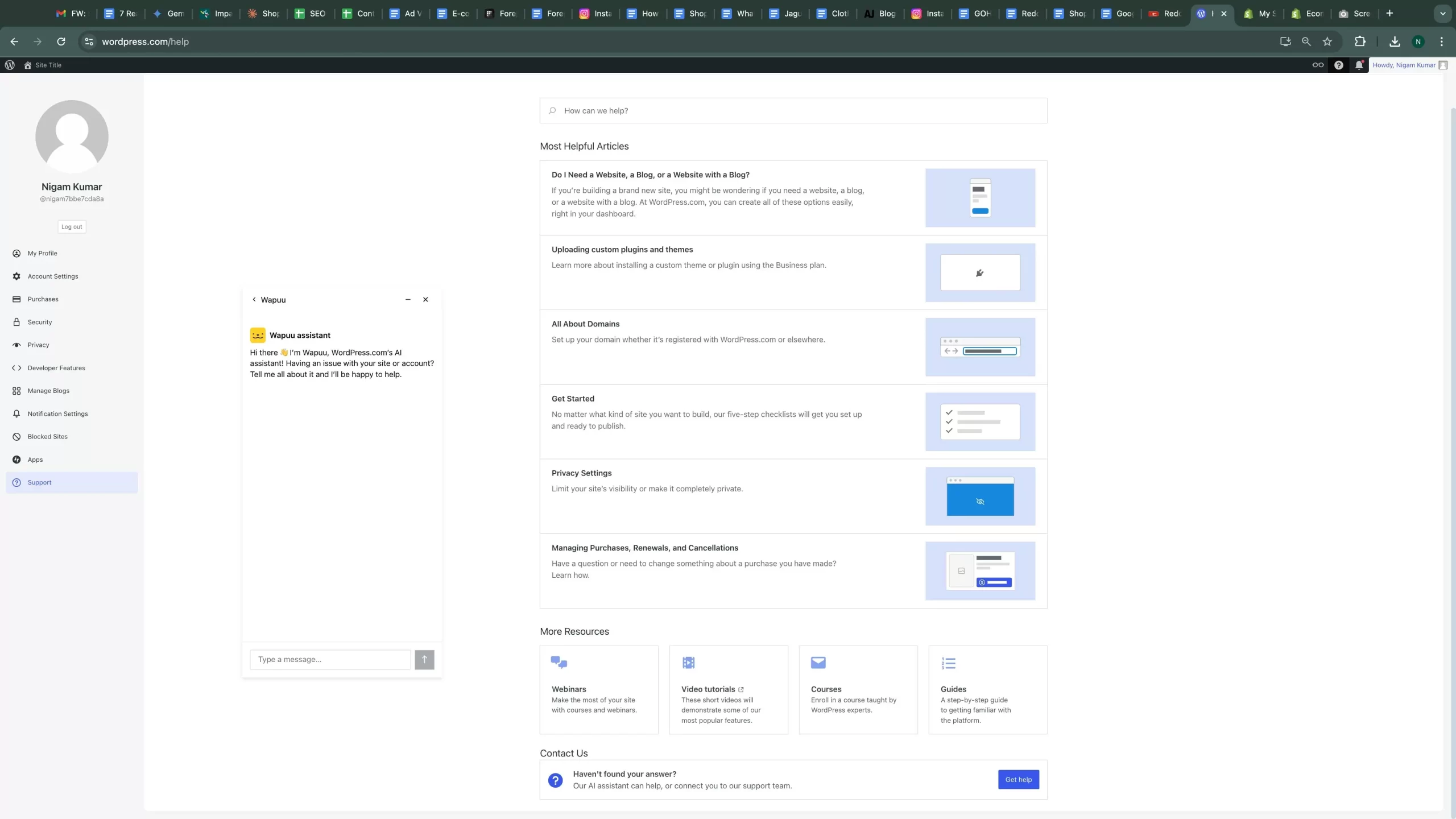Click the Privacy Settings article thumbnail
Viewport: 1456px width, 819px height.
point(980,496)
